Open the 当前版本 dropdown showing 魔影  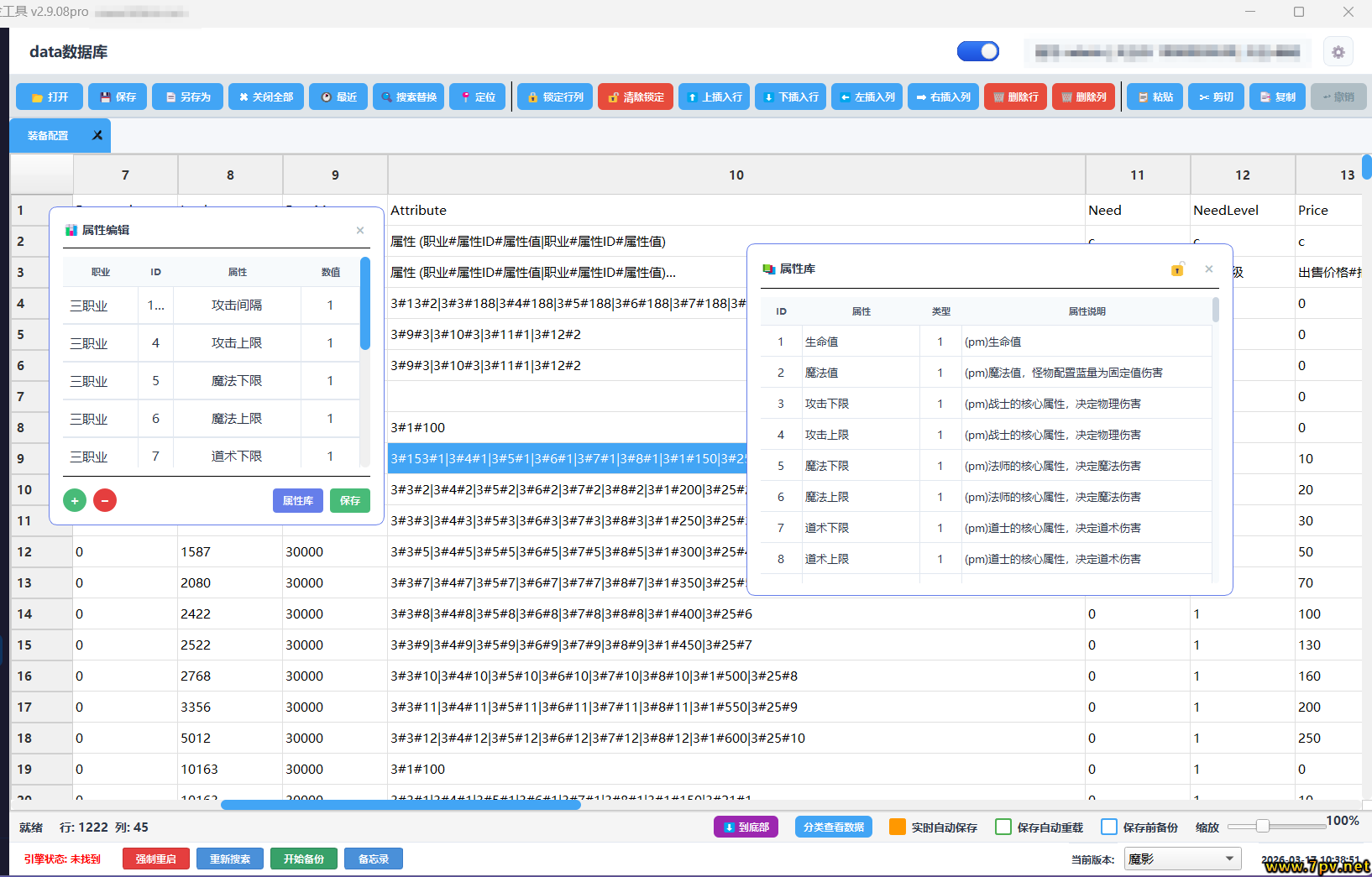point(1181,859)
